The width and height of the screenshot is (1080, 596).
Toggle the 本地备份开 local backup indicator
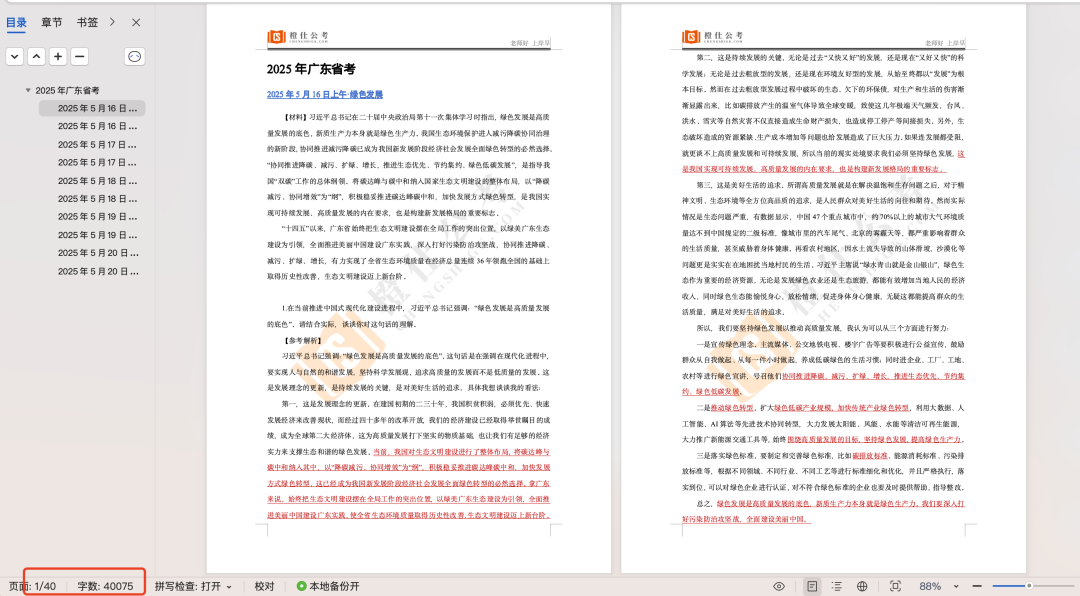327,586
